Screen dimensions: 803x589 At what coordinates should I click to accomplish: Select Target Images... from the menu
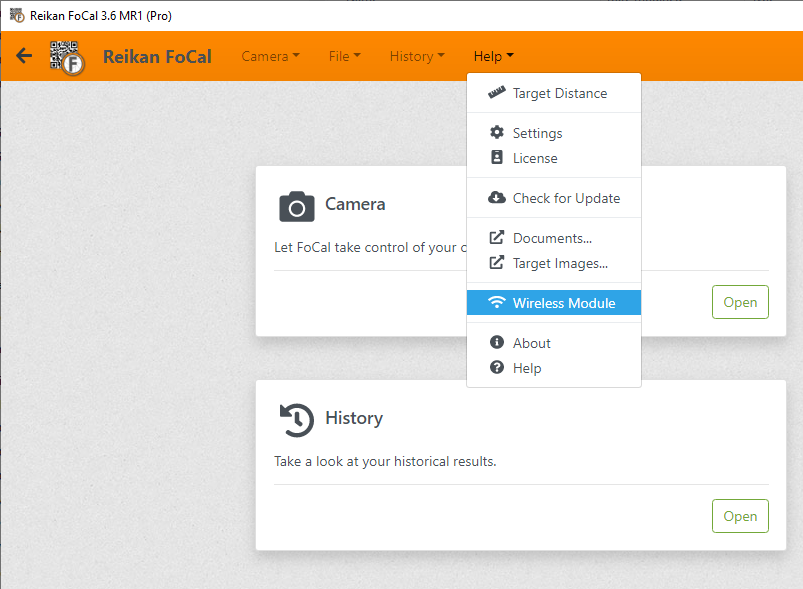click(x=559, y=263)
